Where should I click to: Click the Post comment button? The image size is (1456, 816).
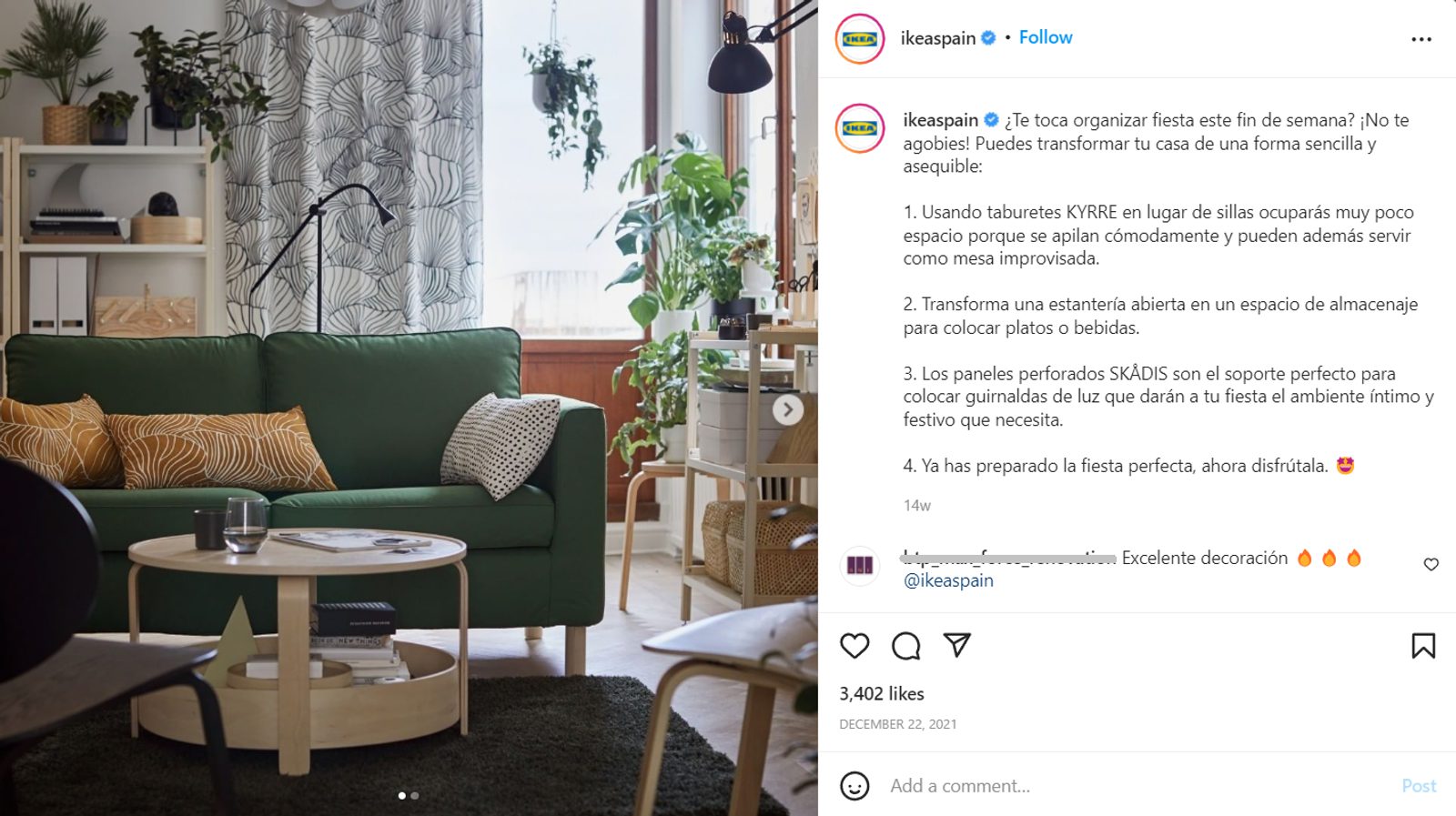click(1419, 786)
